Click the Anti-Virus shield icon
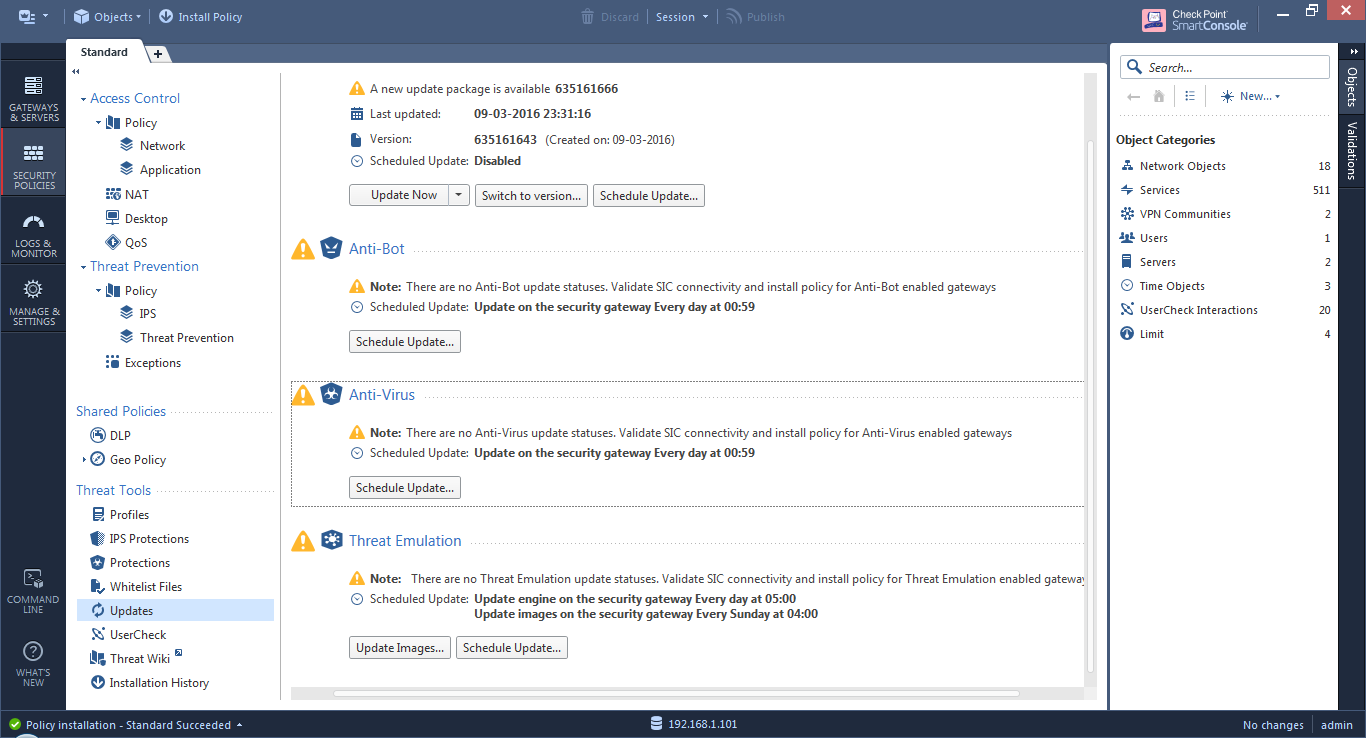The height and width of the screenshot is (738, 1366). tap(331, 394)
